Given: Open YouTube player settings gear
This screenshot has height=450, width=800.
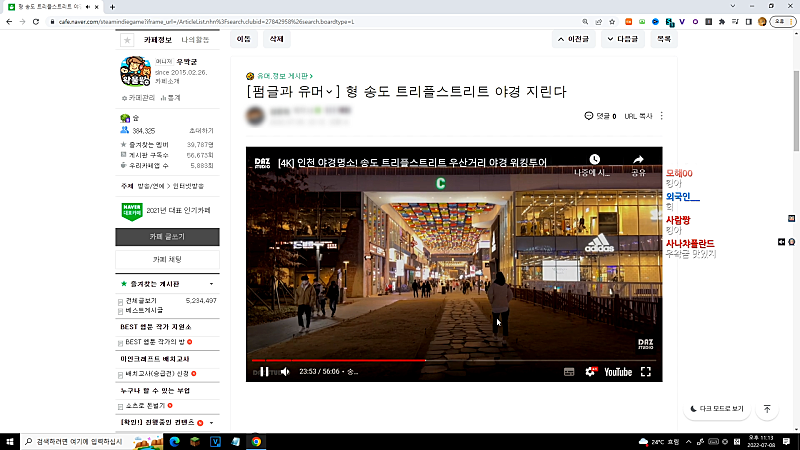Looking at the screenshot, I should pos(590,371).
